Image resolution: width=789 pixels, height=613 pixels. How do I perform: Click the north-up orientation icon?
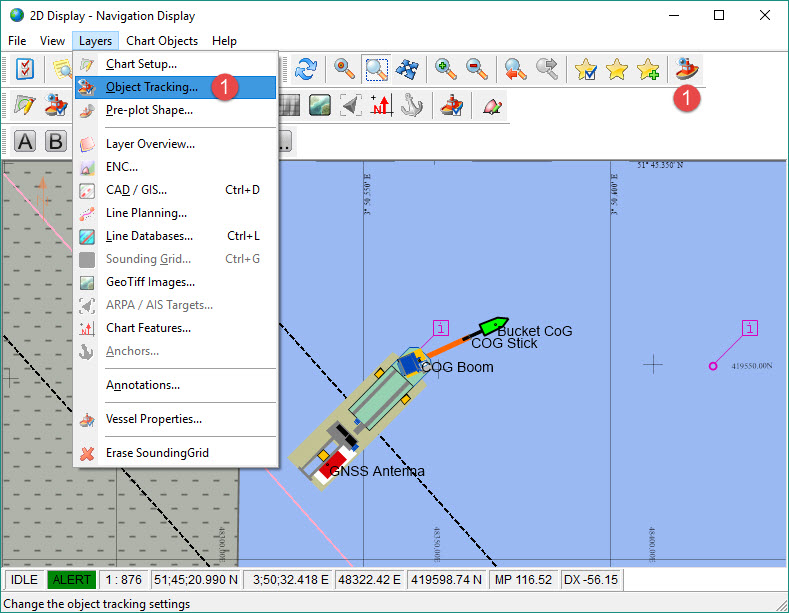(381, 105)
